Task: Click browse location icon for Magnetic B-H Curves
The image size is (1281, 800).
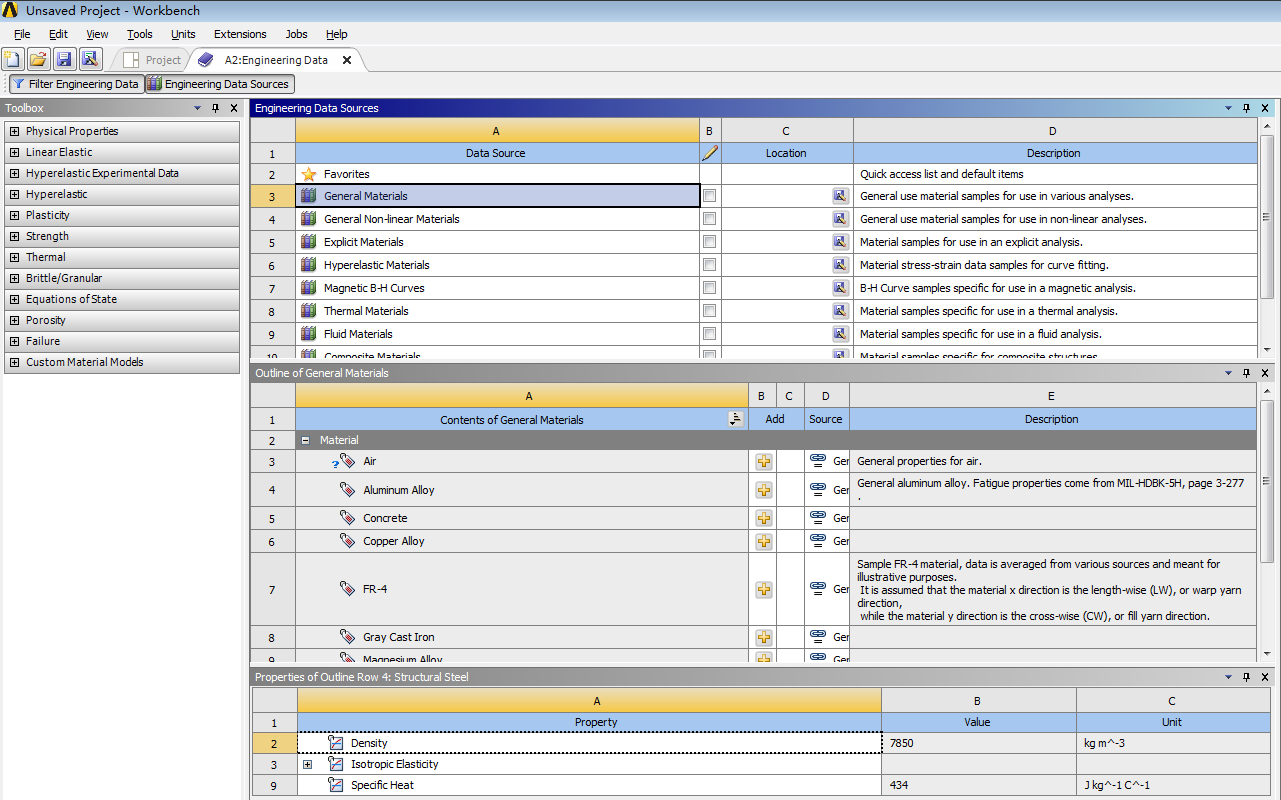Action: point(840,288)
